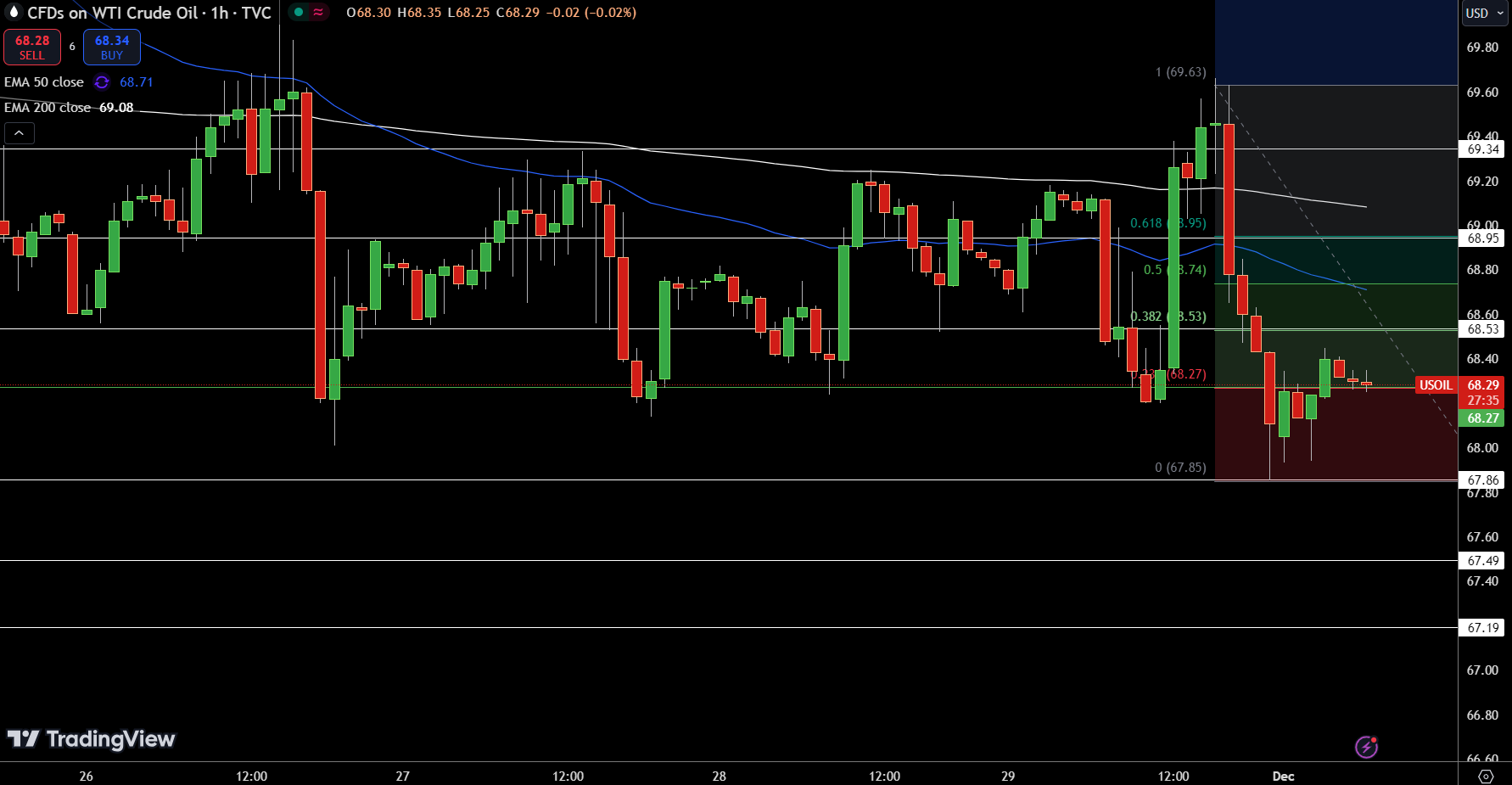
Task: Select the EMA 200 close legend label
Action: click(48, 108)
